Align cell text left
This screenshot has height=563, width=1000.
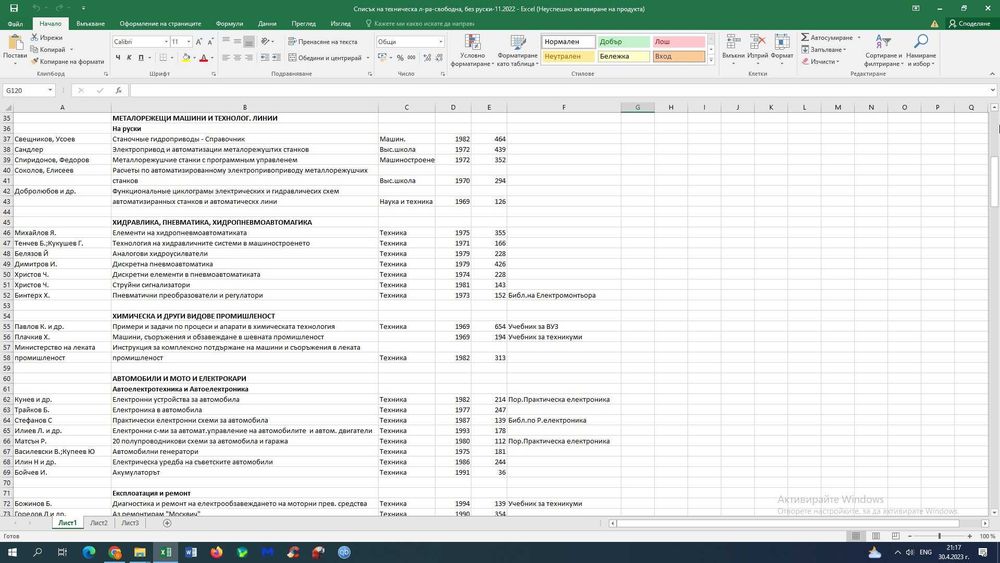[226, 58]
